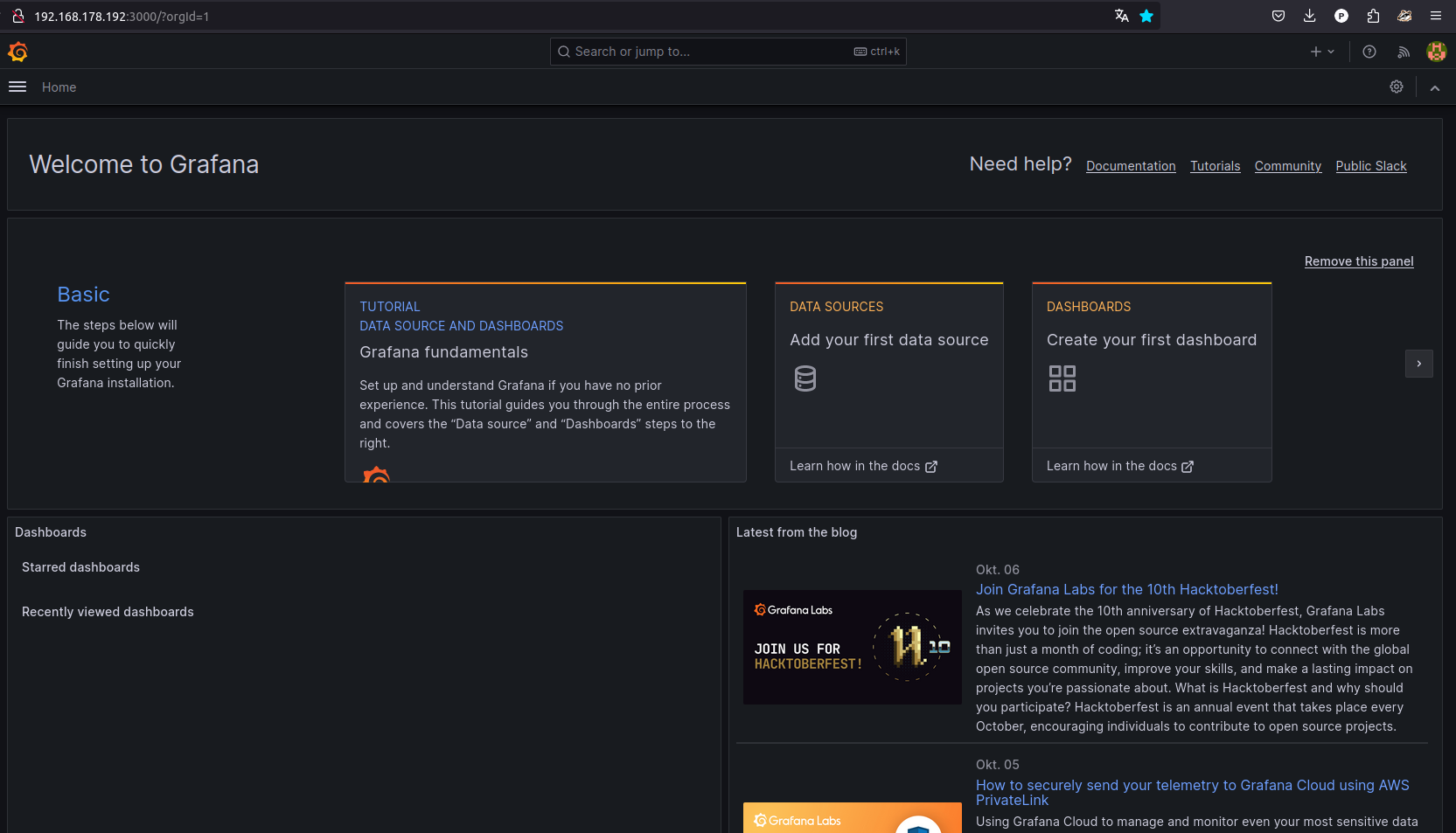This screenshot has height=833, width=1456.
Task: Open the help question mark icon
Action: (x=1369, y=52)
